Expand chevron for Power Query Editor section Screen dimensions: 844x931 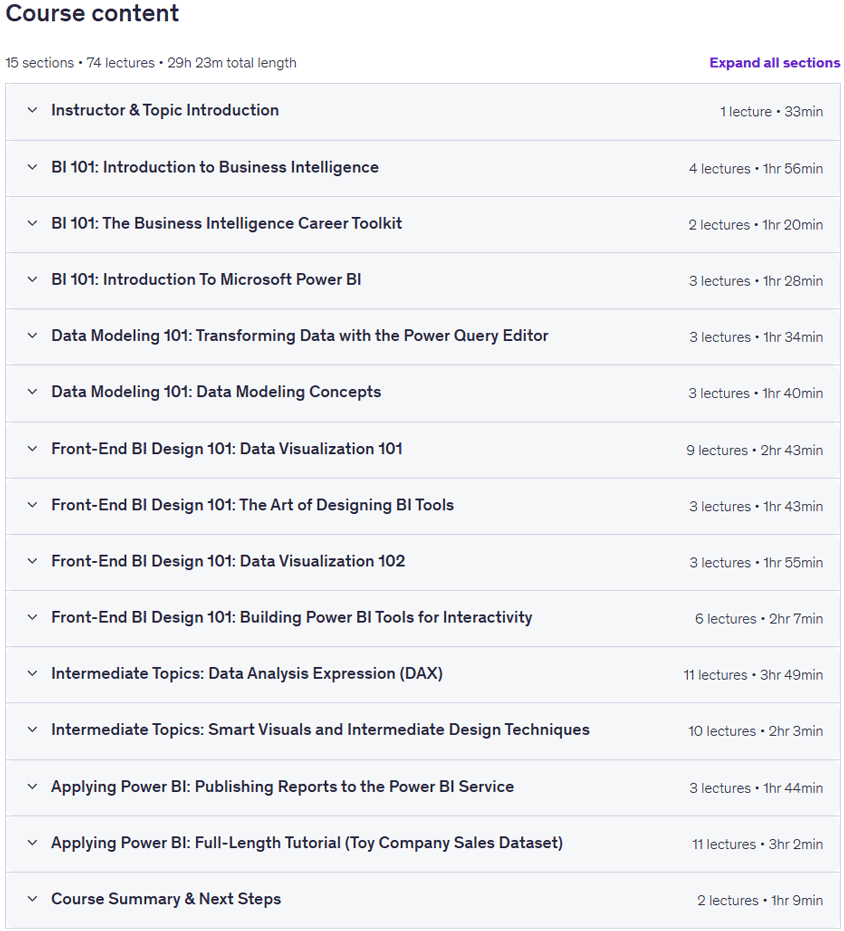coord(33,335)
